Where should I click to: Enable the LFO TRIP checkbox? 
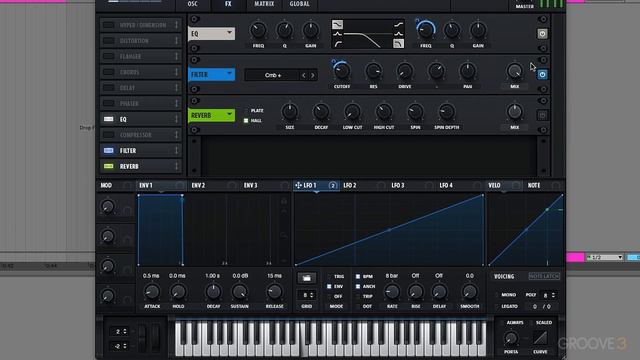point(358,296)
